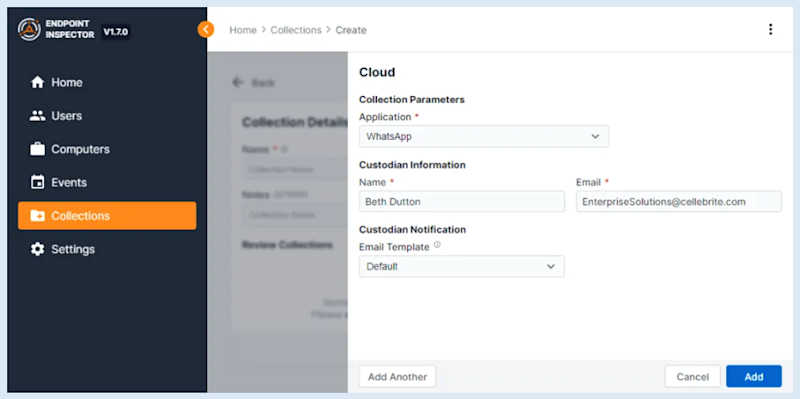
Task: Click the Users people icon in the sidebar
Action: pos(38,116)
